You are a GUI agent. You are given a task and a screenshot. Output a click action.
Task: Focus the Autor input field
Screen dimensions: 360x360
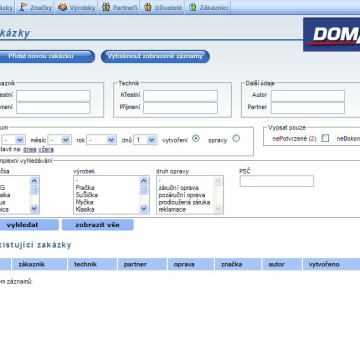tap(308, 96)
